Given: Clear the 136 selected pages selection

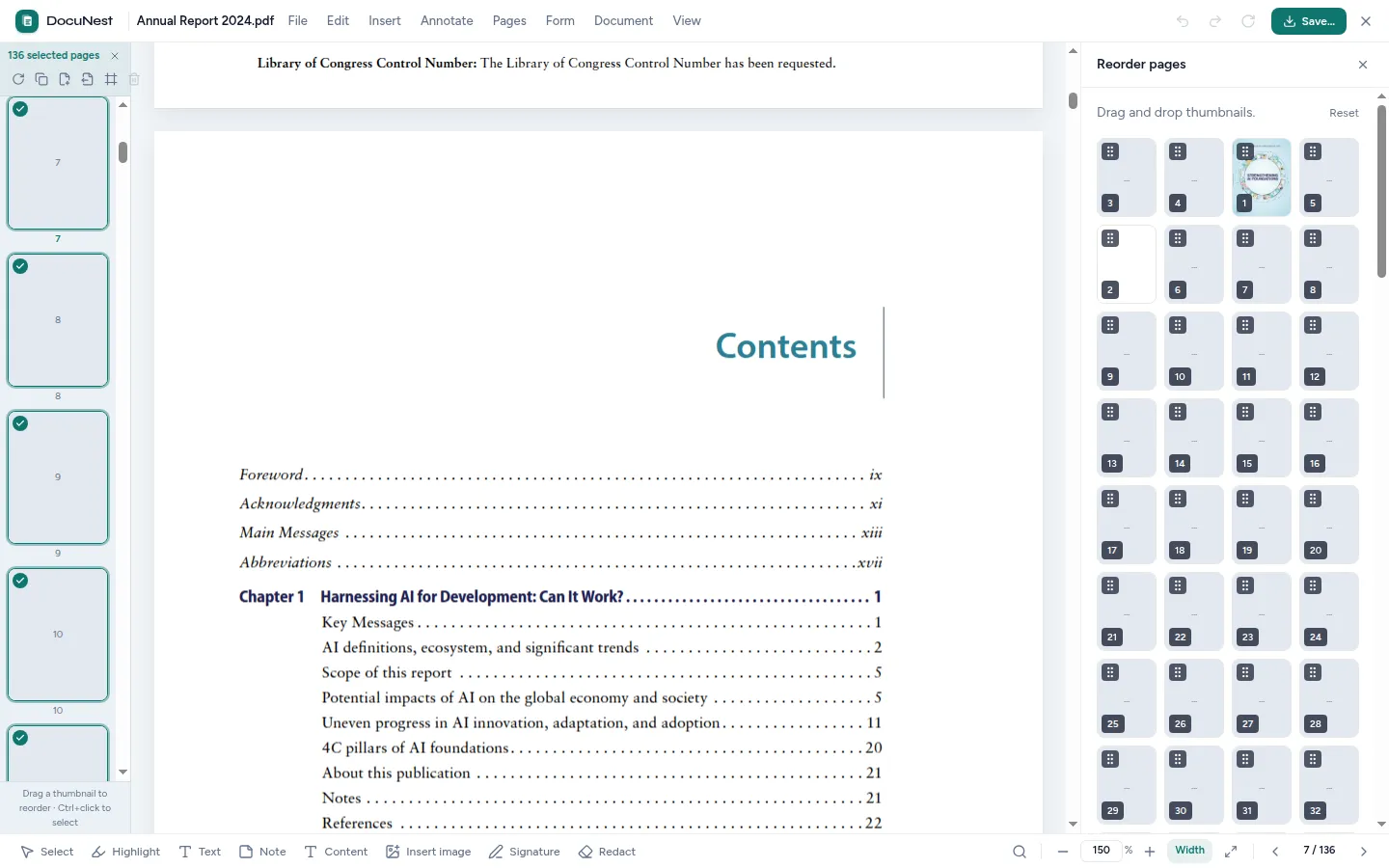Looking at the screenshot, I should [115, 56].
